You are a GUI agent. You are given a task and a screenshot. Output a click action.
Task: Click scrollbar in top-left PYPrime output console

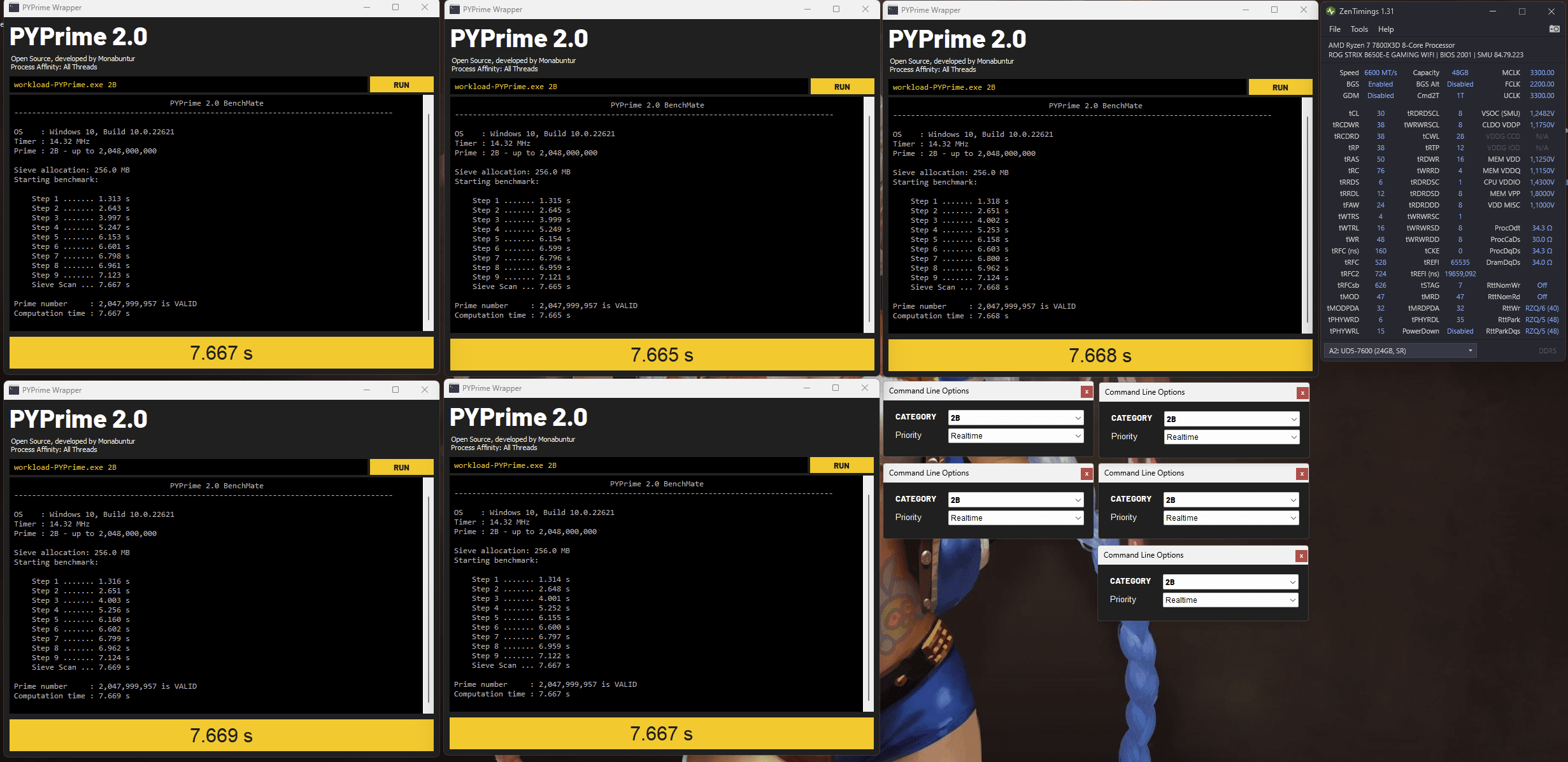(x=428, y=213)
